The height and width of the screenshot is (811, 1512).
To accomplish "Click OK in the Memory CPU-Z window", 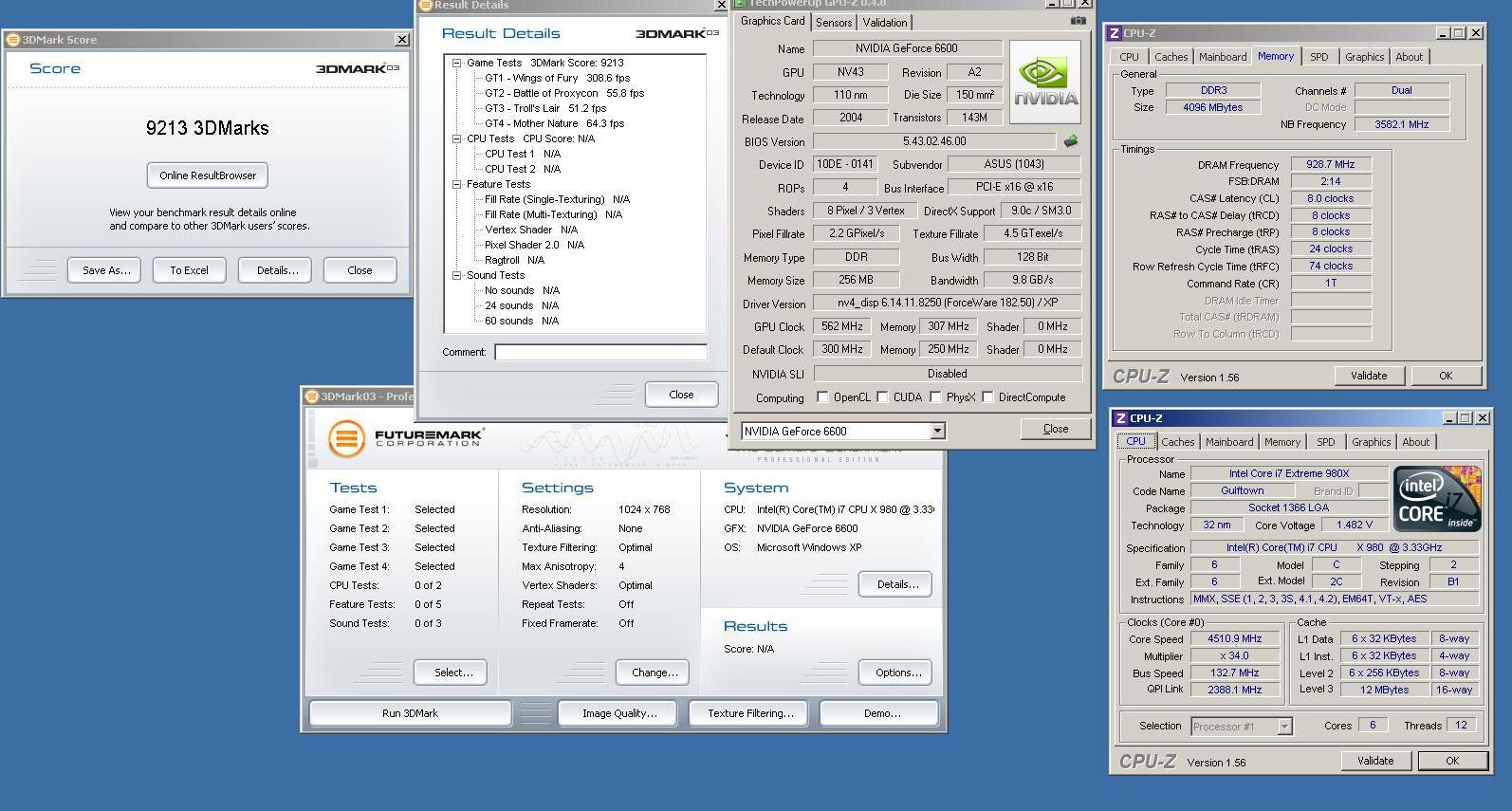I will [1446, 376].
